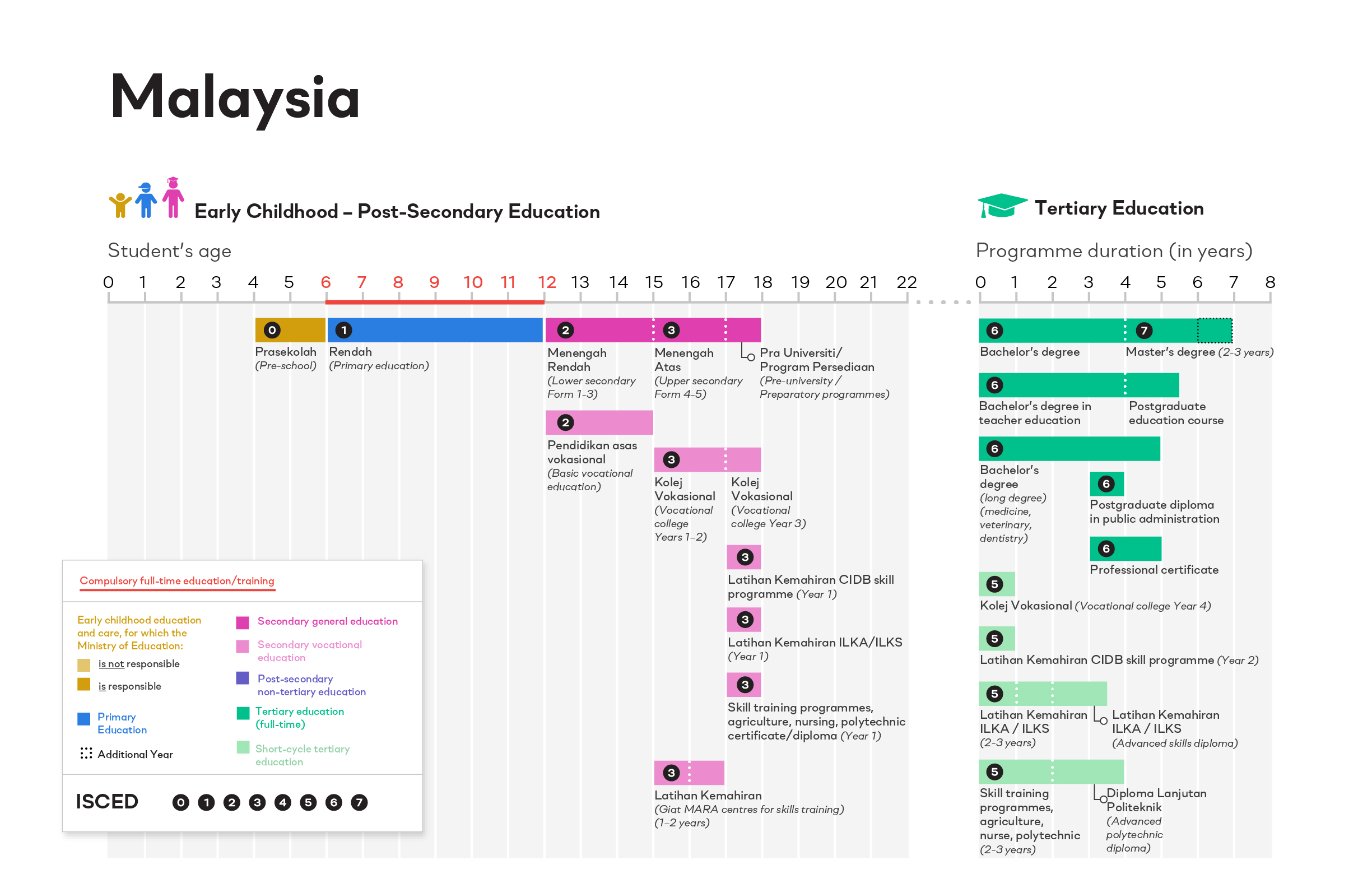Click the blue Rendah primary education bar
This screenshot has width=1372, height=888.
435,330
